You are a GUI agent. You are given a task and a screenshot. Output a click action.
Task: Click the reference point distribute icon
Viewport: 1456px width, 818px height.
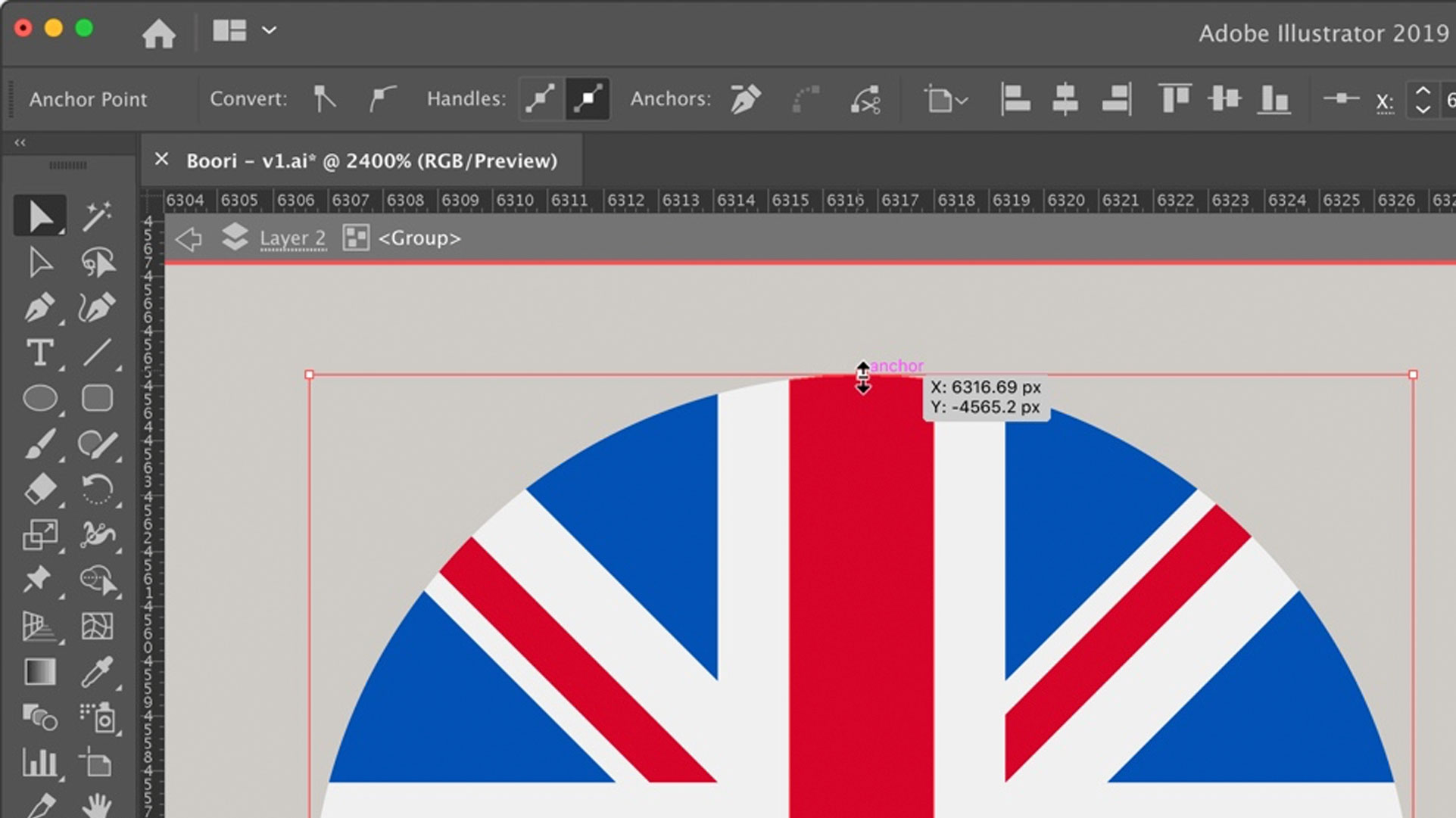click(x=1341, y=98)
